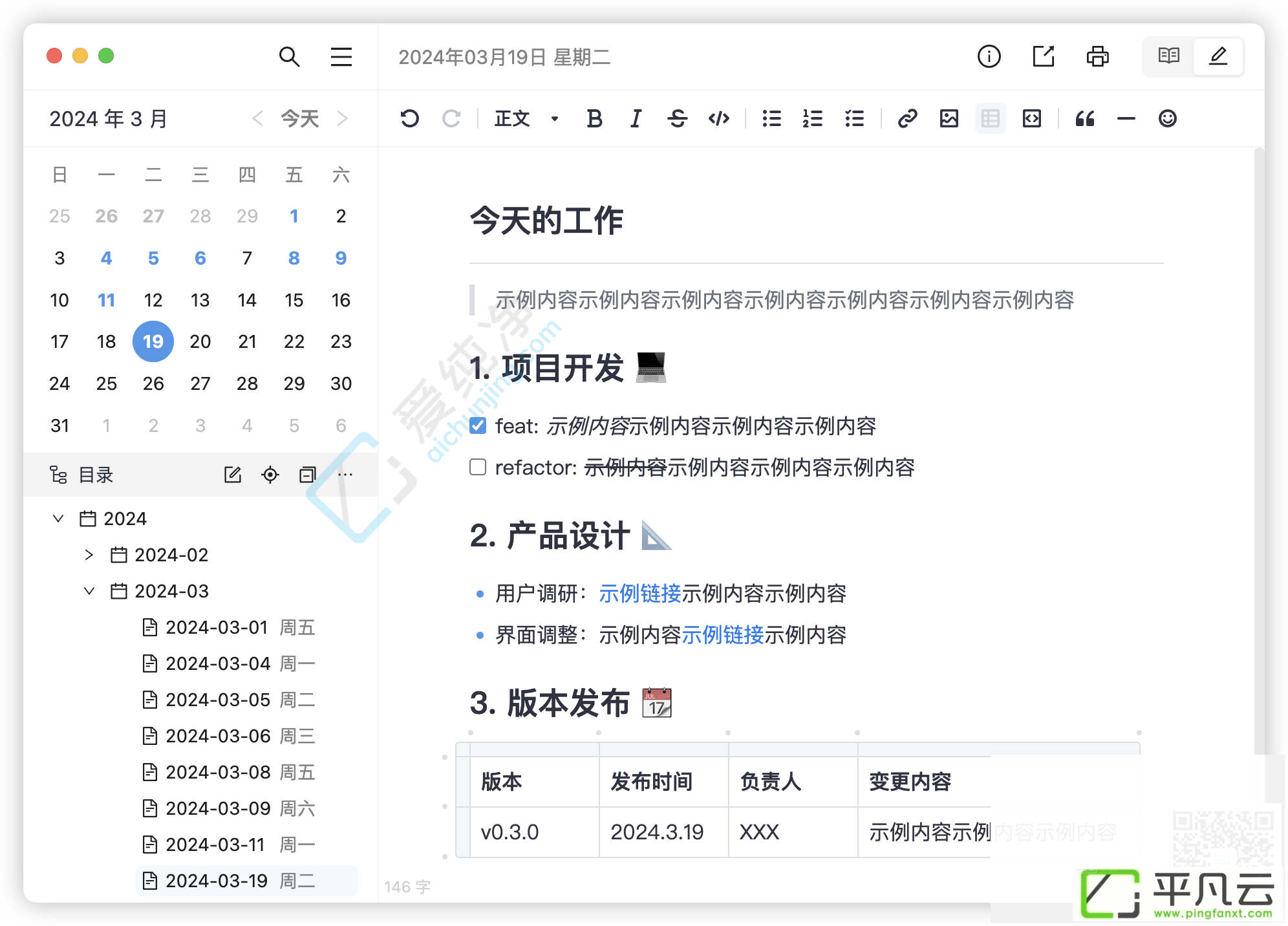1288x926 pixels.
Task: Insert a hyperlink
Action: tap(907, 118)
